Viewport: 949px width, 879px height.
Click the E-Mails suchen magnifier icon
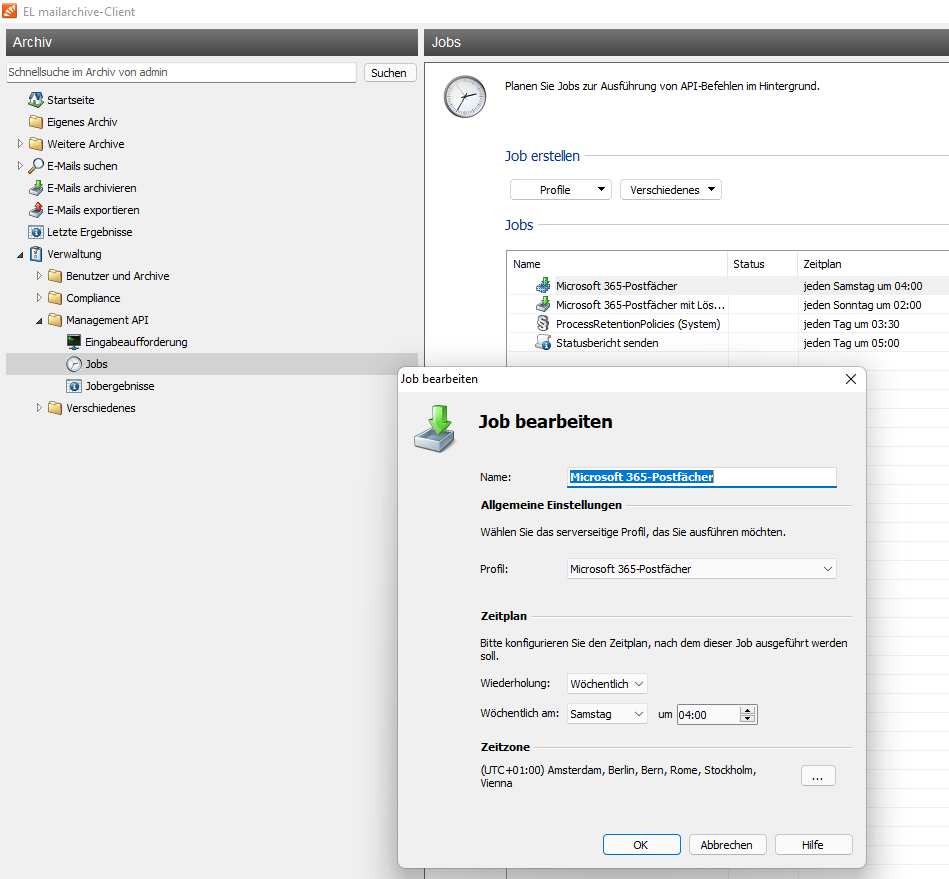(x=36, y=166)
